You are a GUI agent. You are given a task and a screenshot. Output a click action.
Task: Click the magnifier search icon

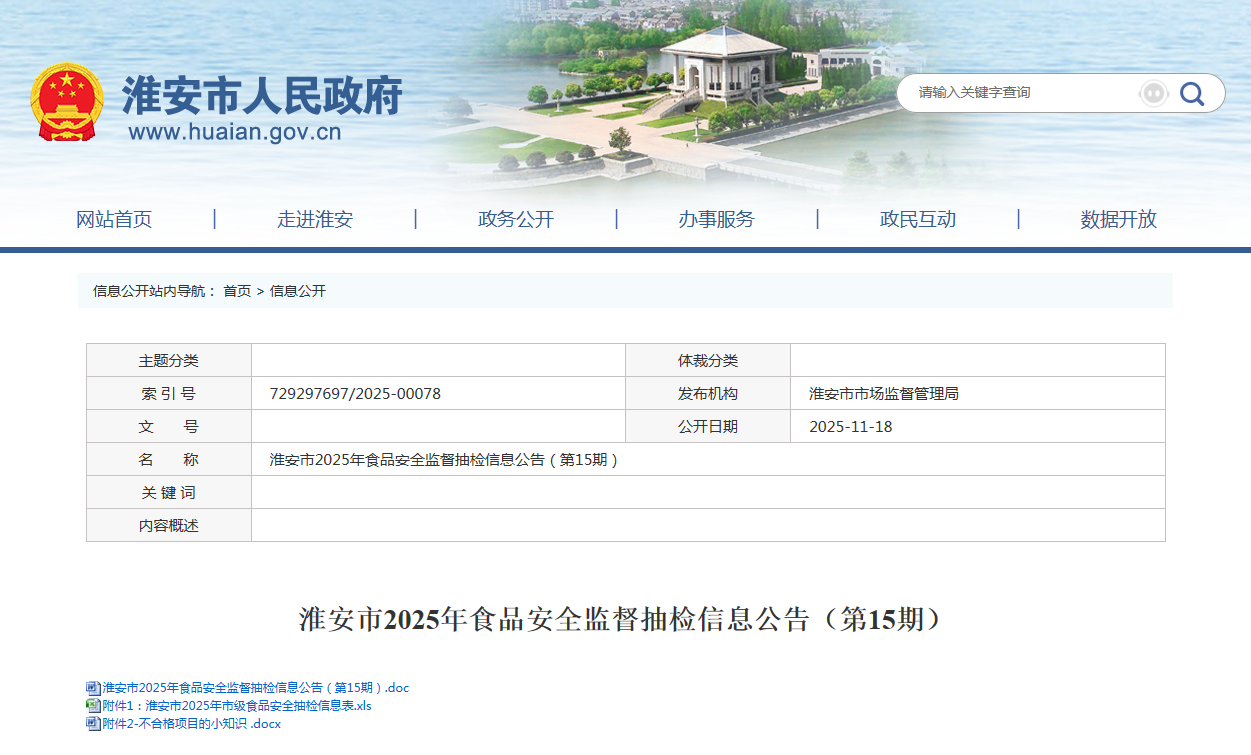[1192, 93]
